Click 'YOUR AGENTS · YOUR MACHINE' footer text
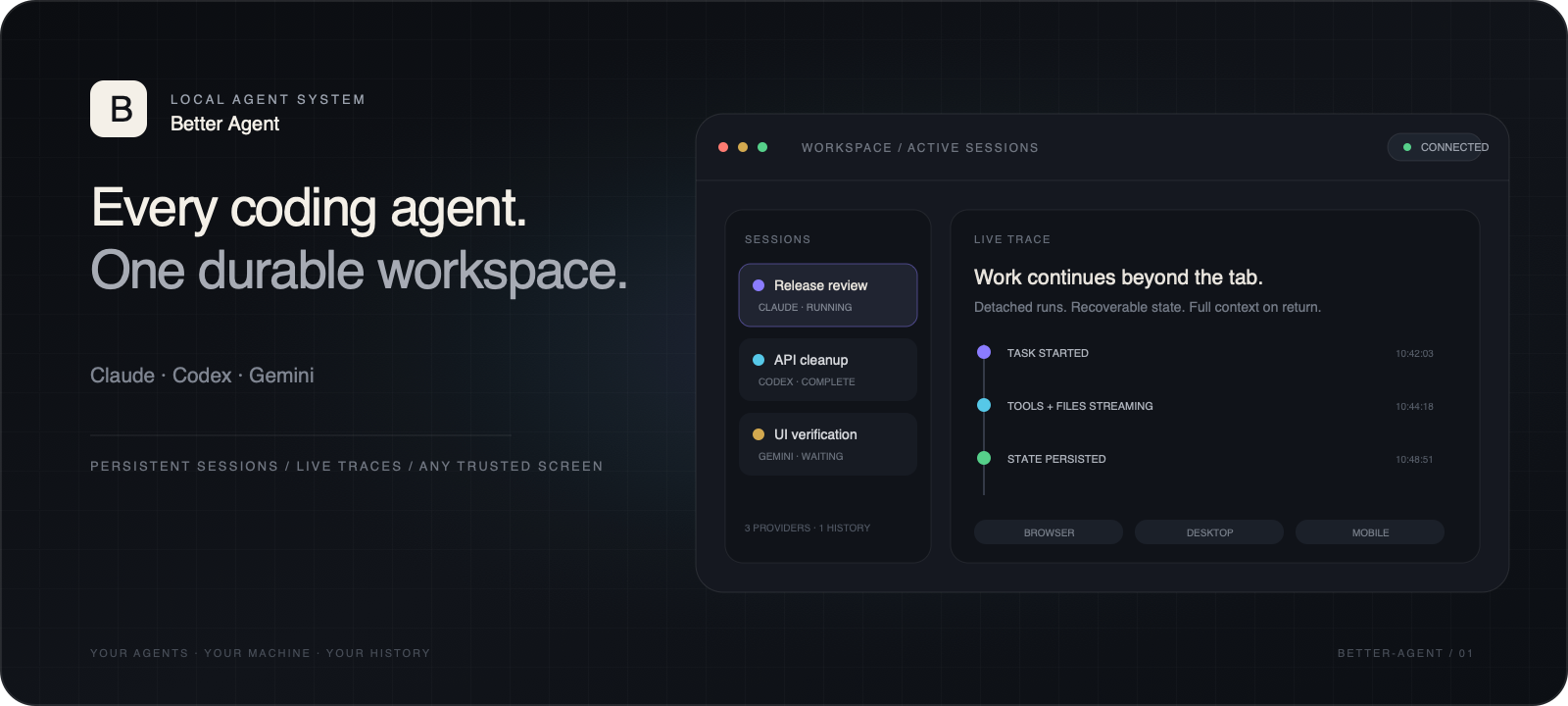This screenshot has height=706, width=1568. click(x=260, y=653)
